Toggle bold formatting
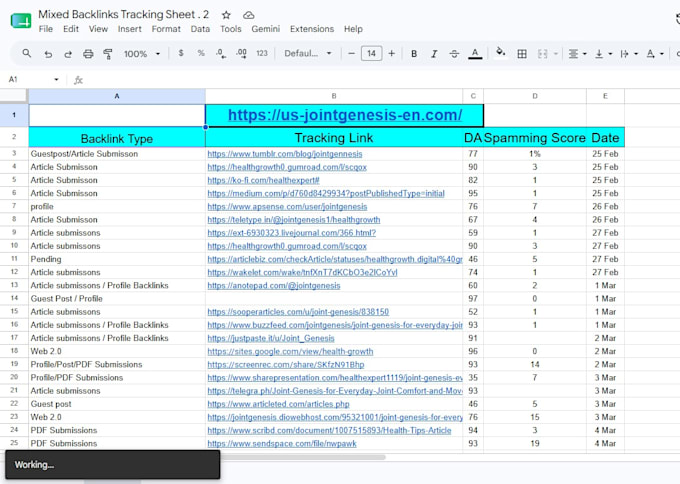 pyautogui.click(x=414, y=54)
